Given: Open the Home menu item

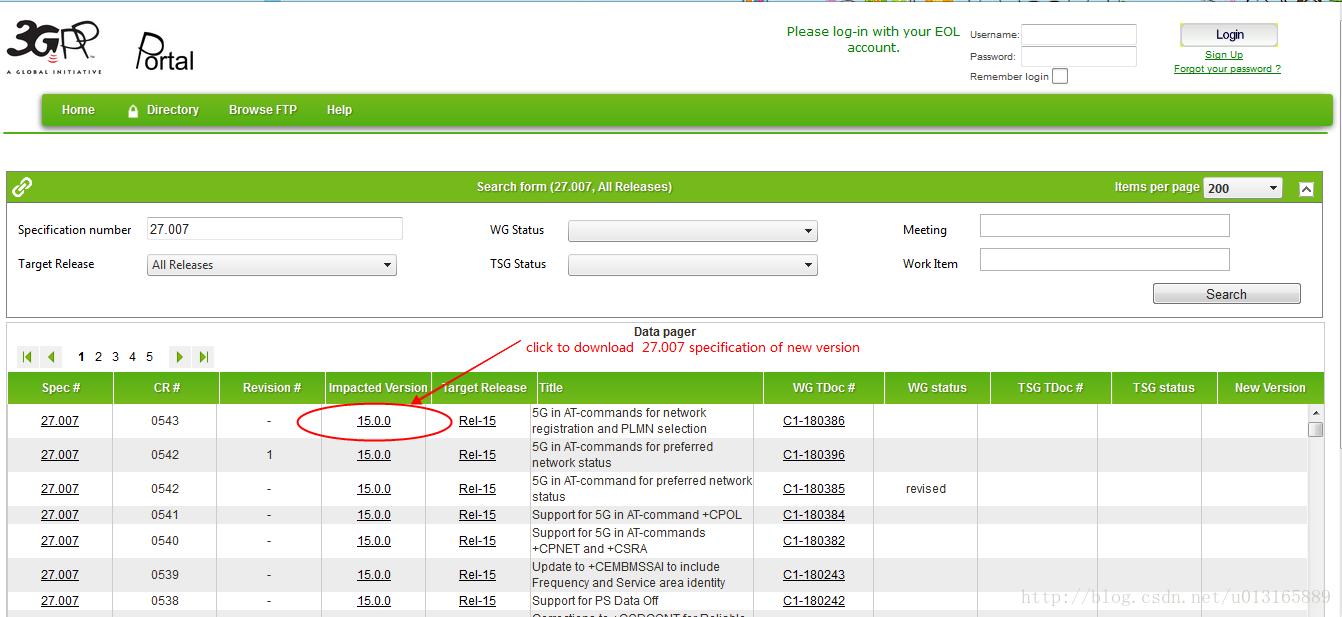Looking at the screenshot, I should click(78, 110).
